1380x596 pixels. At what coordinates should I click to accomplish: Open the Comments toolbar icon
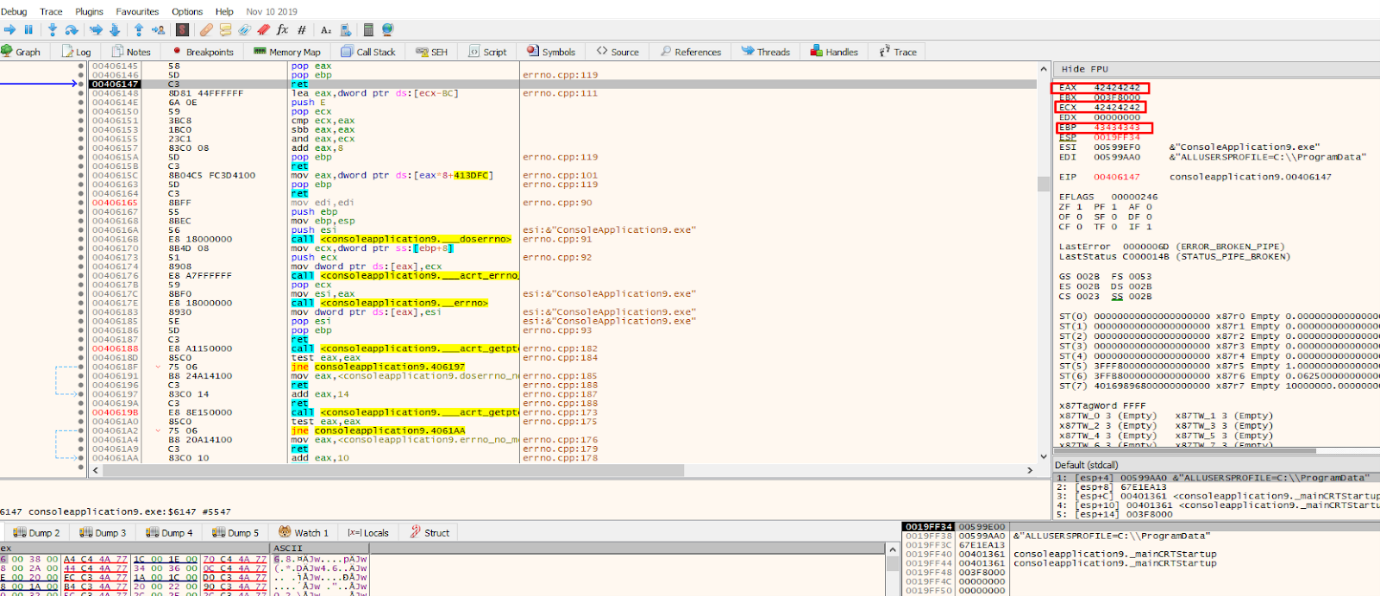point(225,30)
